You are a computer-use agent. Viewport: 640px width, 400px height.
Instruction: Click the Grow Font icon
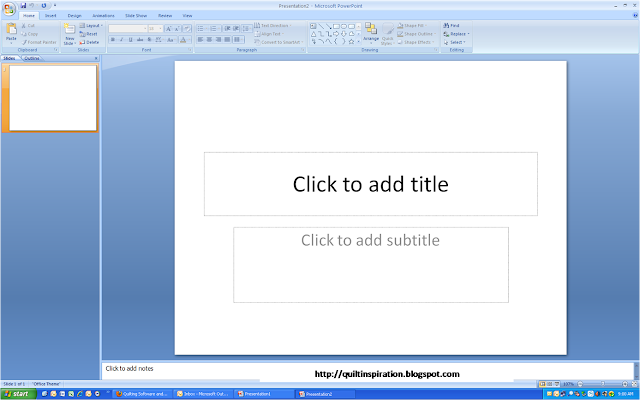(x=169, y=29)
